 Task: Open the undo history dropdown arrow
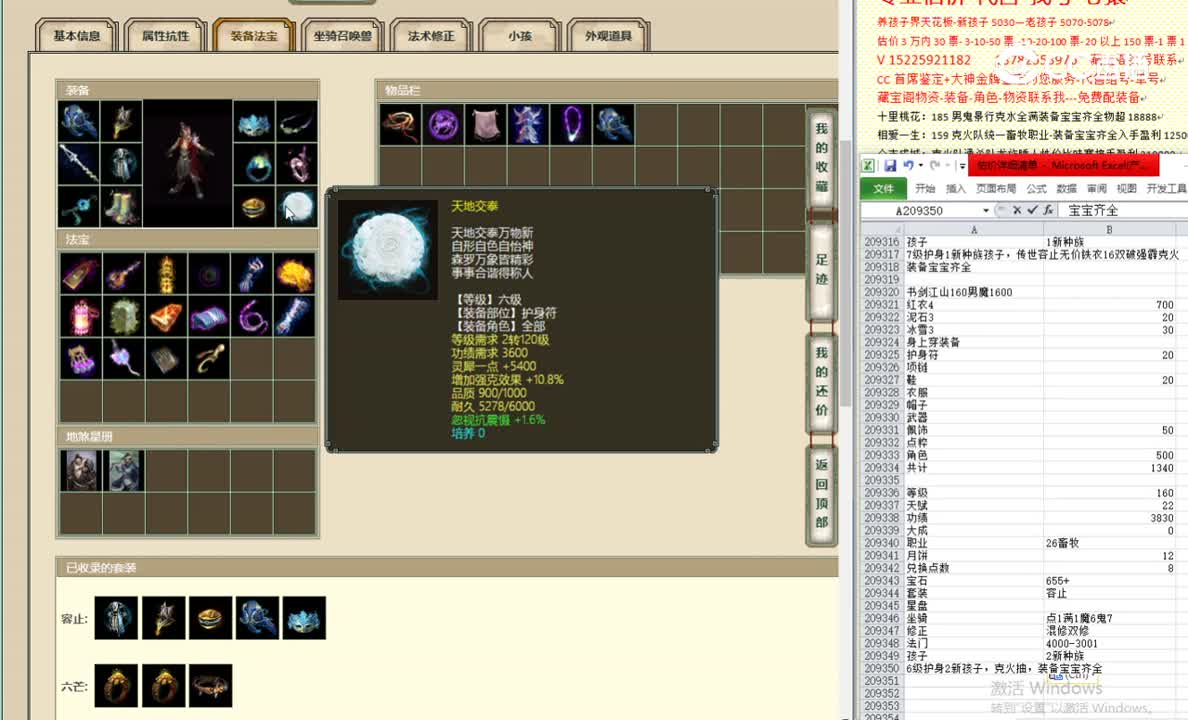(x=920, y=165)
